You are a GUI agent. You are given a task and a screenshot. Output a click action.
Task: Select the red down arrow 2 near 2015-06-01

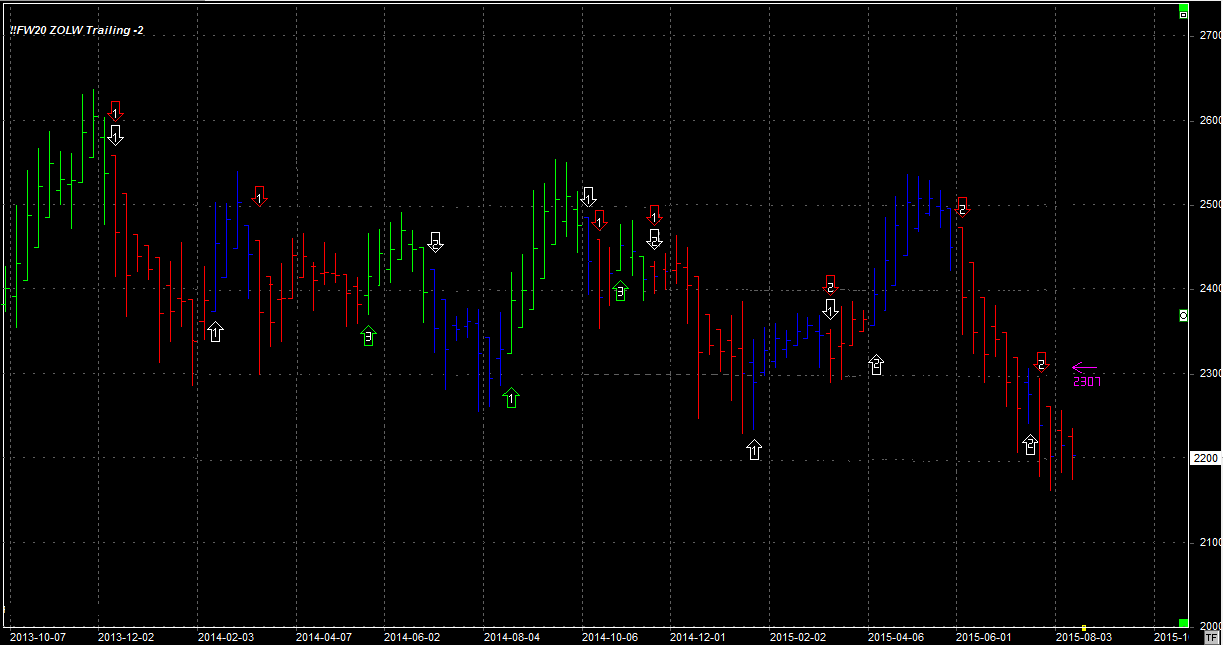(x=962, y=206)
